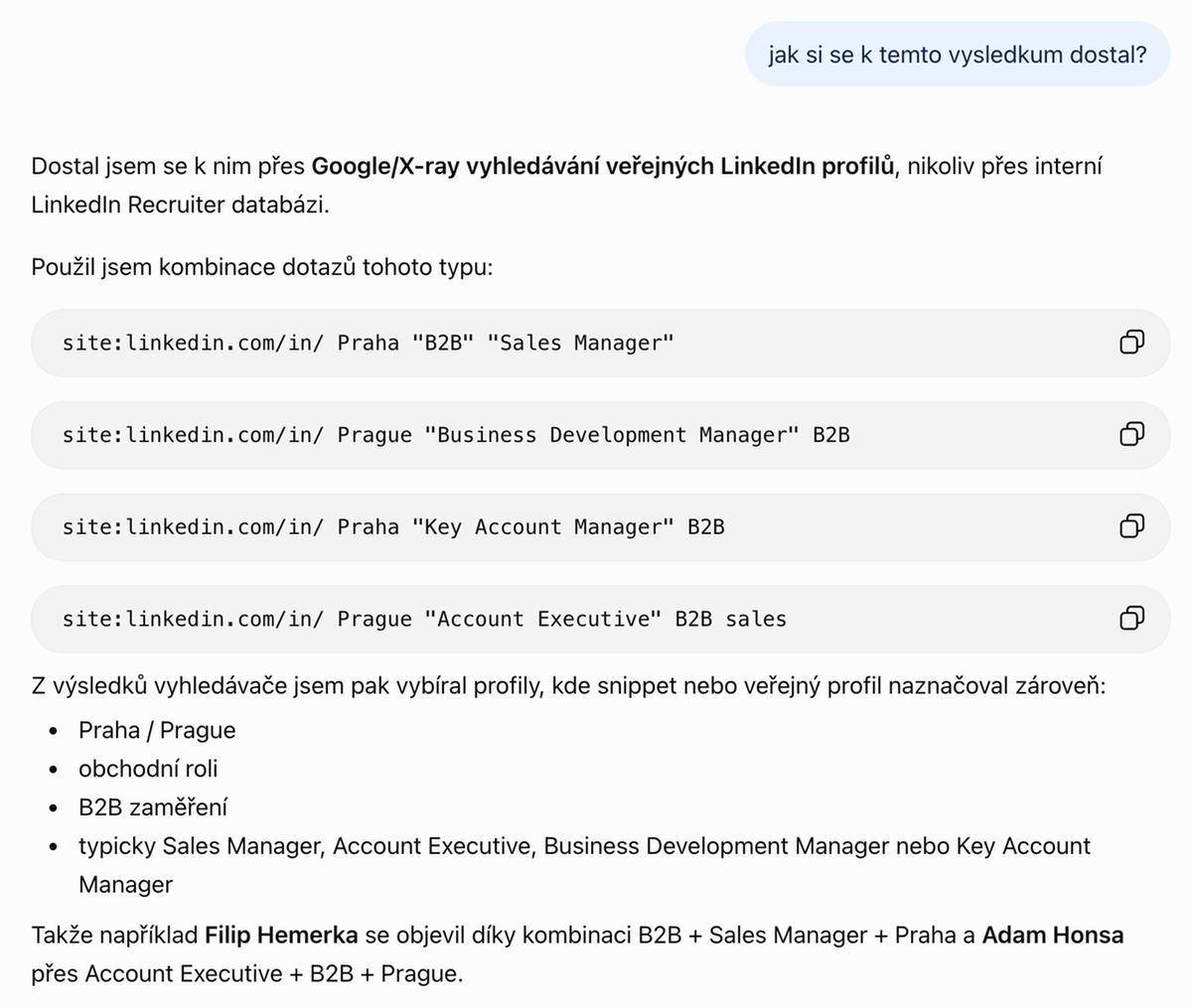Click bold text "Google/X-ray vyhledávání veřejných LinkedIn profilů"
The image size is (1192, 1008).
click(x=603, y=166)
